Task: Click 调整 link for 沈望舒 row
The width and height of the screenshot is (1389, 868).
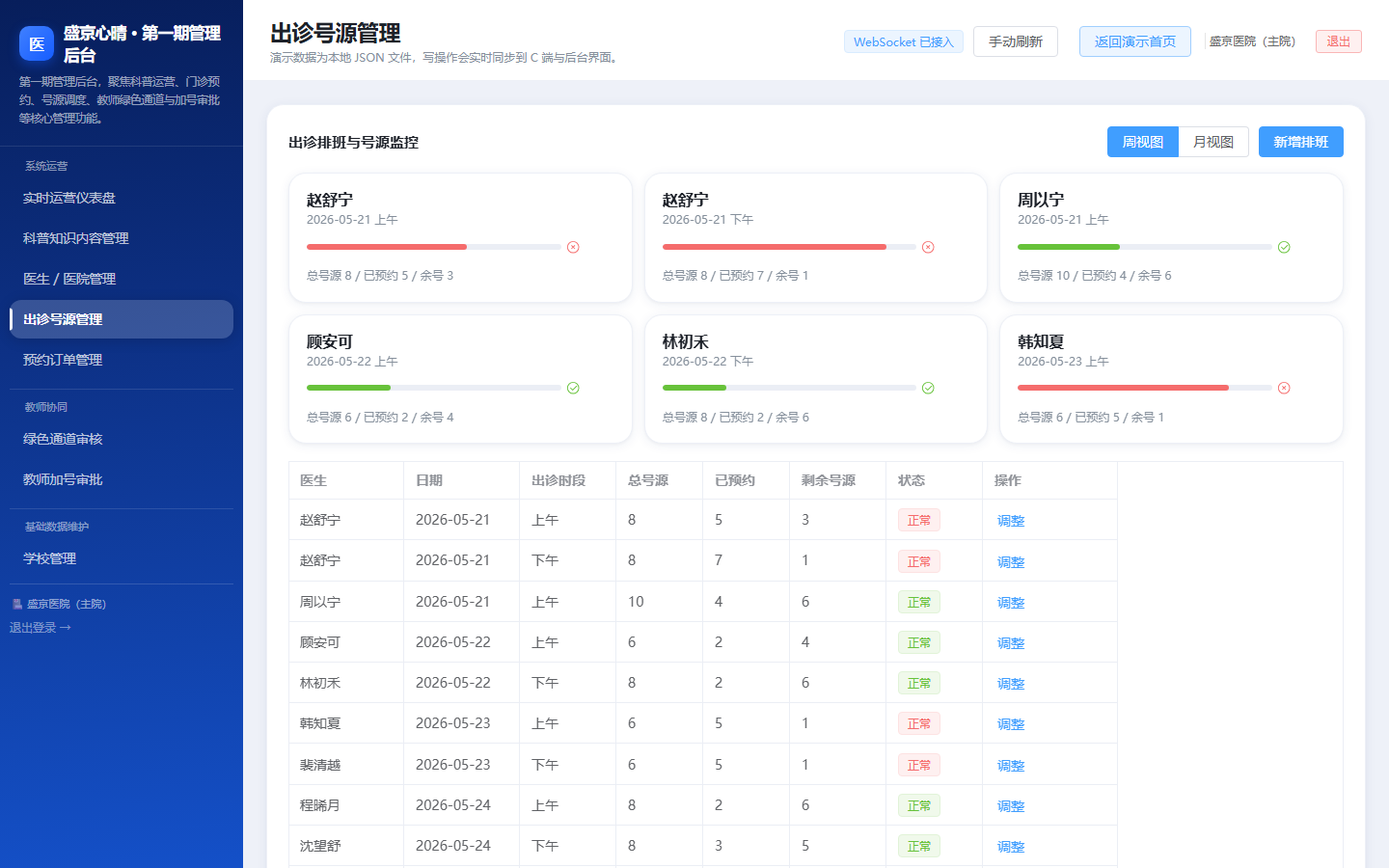Action: 1011,847
